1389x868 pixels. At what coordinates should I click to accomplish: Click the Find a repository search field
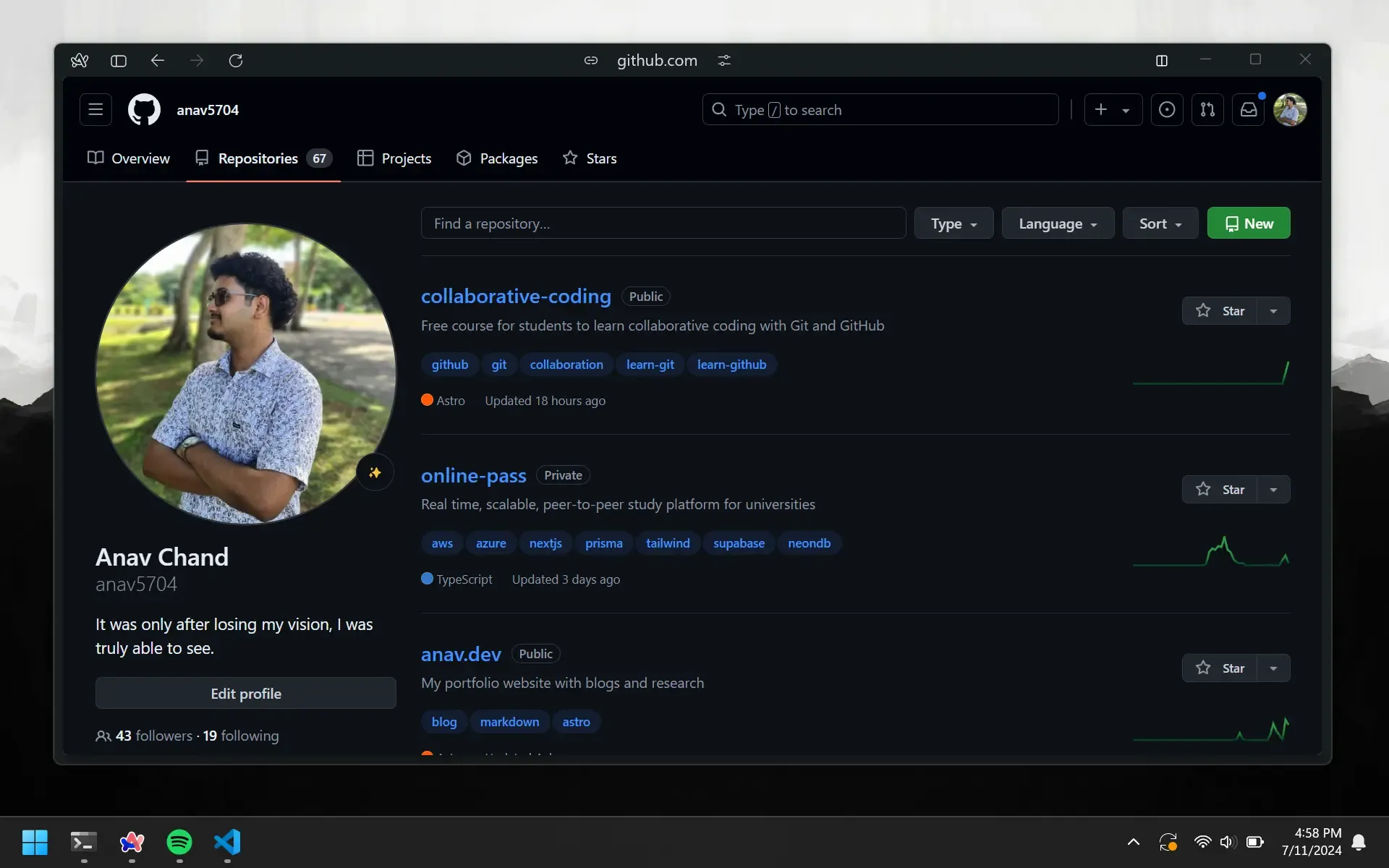[663, 224]
